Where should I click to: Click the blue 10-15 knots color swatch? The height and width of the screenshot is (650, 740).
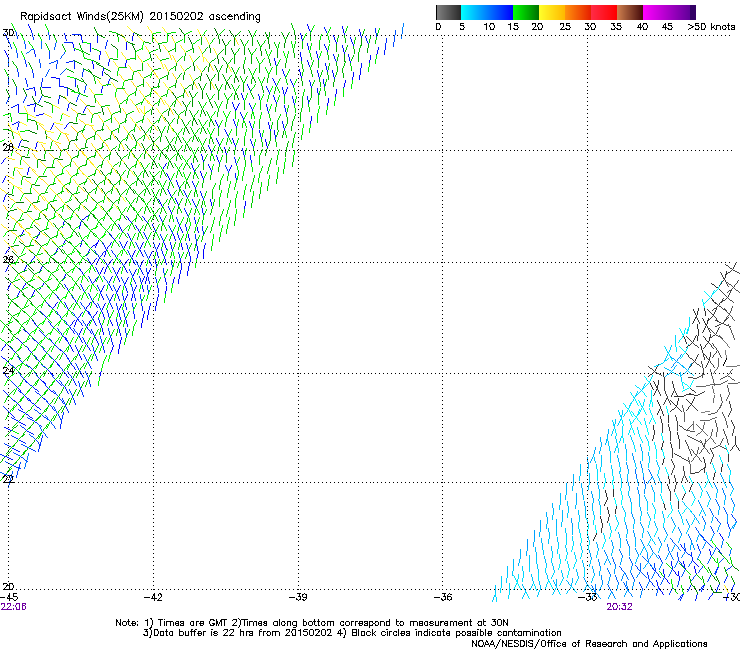500,12
